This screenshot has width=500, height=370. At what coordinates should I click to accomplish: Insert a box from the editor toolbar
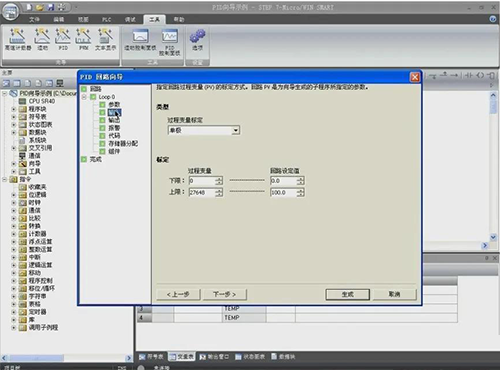tap(491, 75)
